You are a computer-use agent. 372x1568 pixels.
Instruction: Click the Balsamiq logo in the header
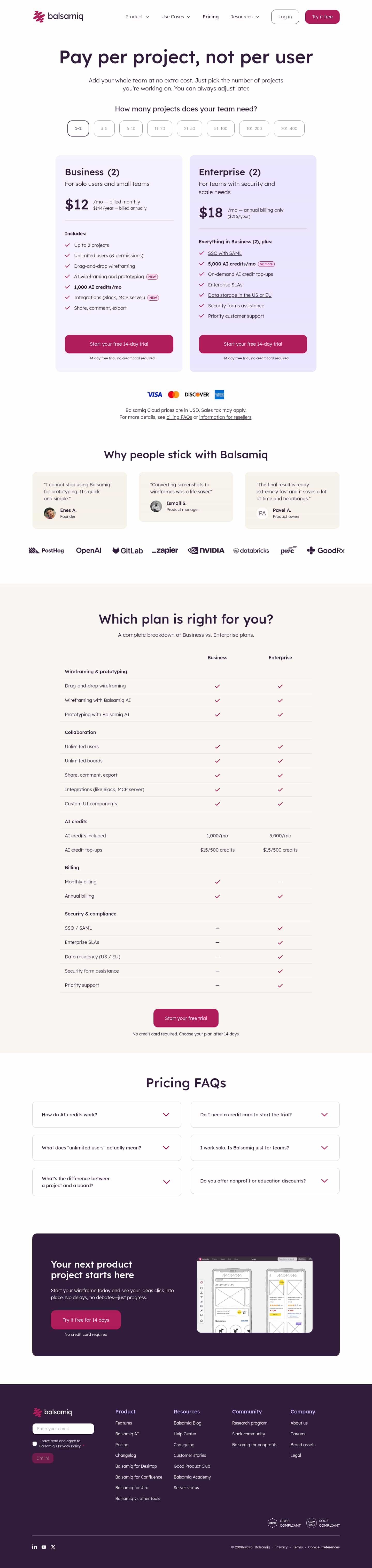[58, 17]
